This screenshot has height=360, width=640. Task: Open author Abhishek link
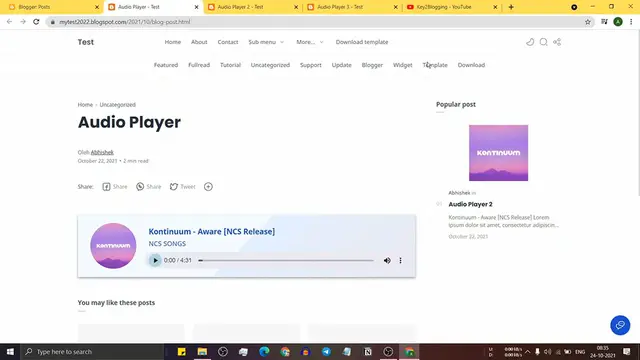(x=102, y=152)
